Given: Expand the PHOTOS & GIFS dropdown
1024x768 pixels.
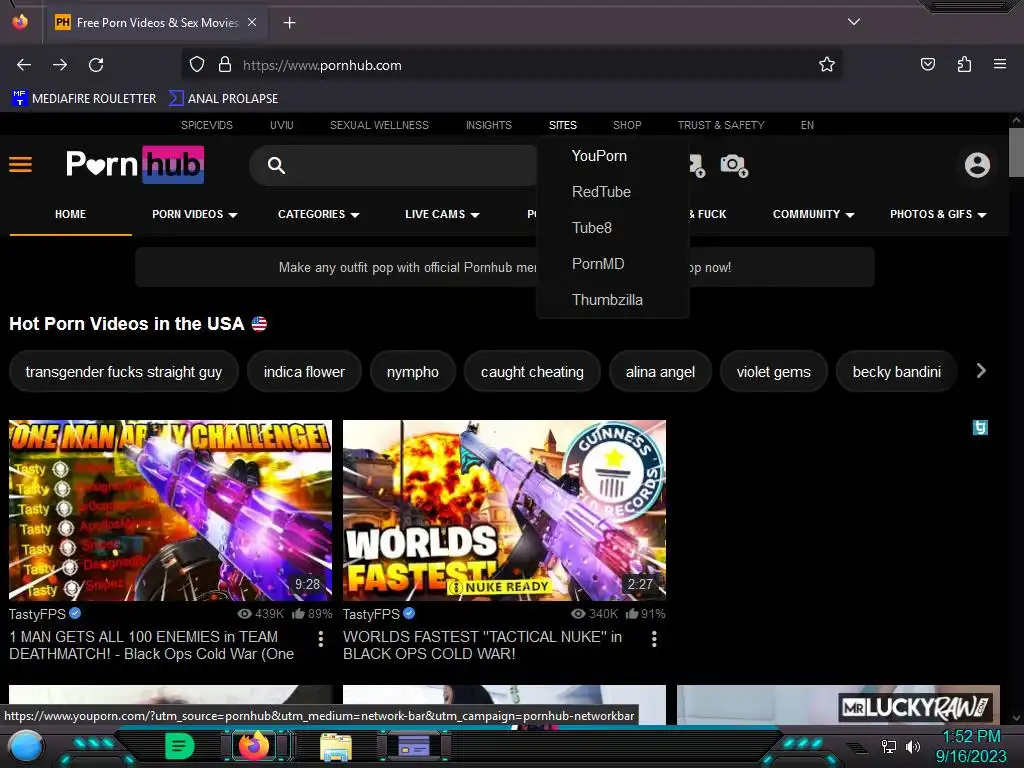Looking at the screenshot, I should (938, 214).
